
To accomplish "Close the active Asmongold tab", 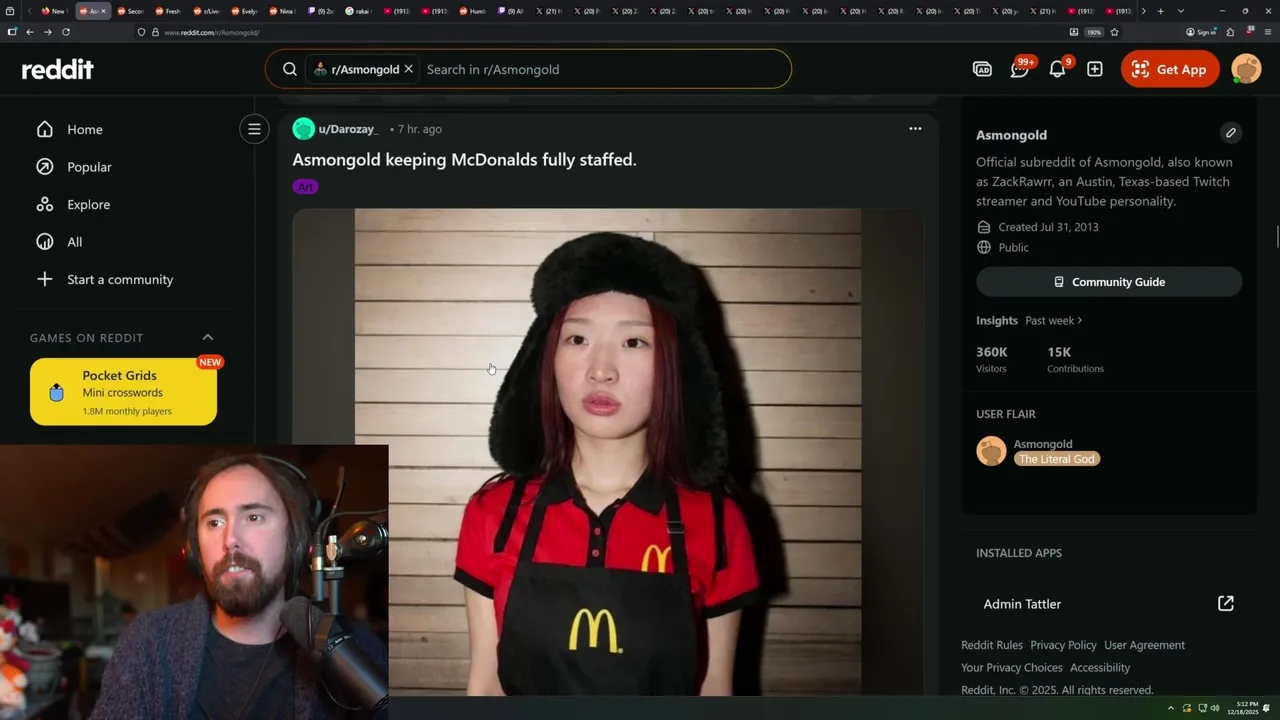I will [x=104, y=11].
